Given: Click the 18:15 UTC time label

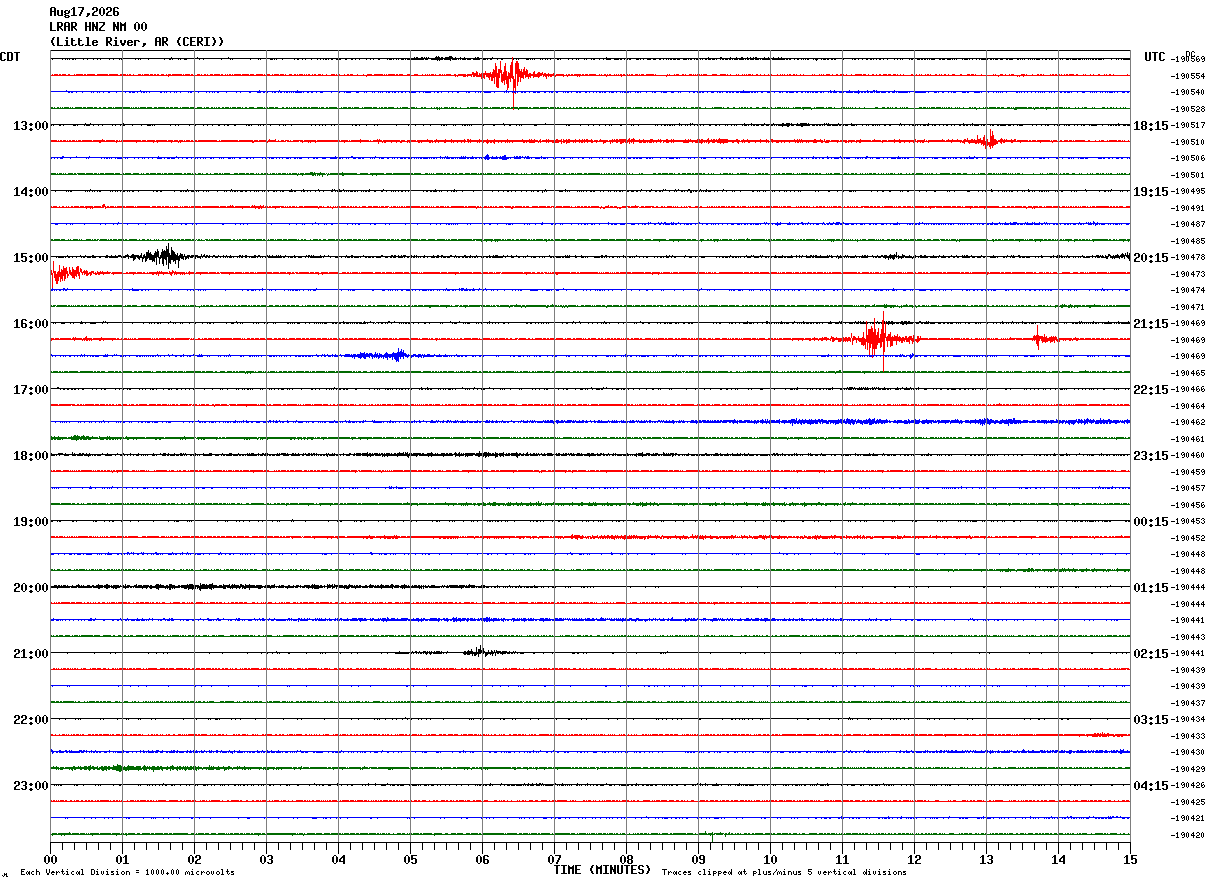Looking at the screenshot, I should click(1150, 126).
